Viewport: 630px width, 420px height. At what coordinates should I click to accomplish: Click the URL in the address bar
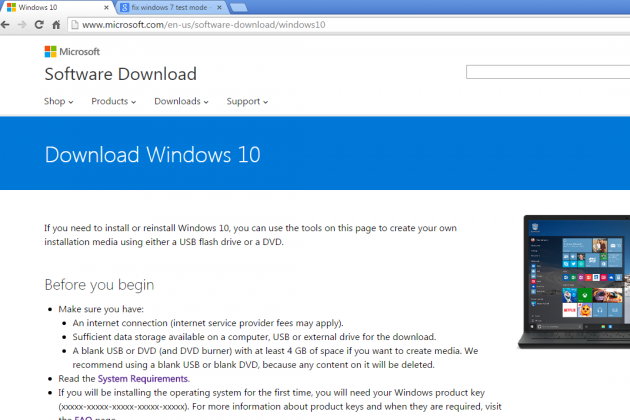(204, 25)
